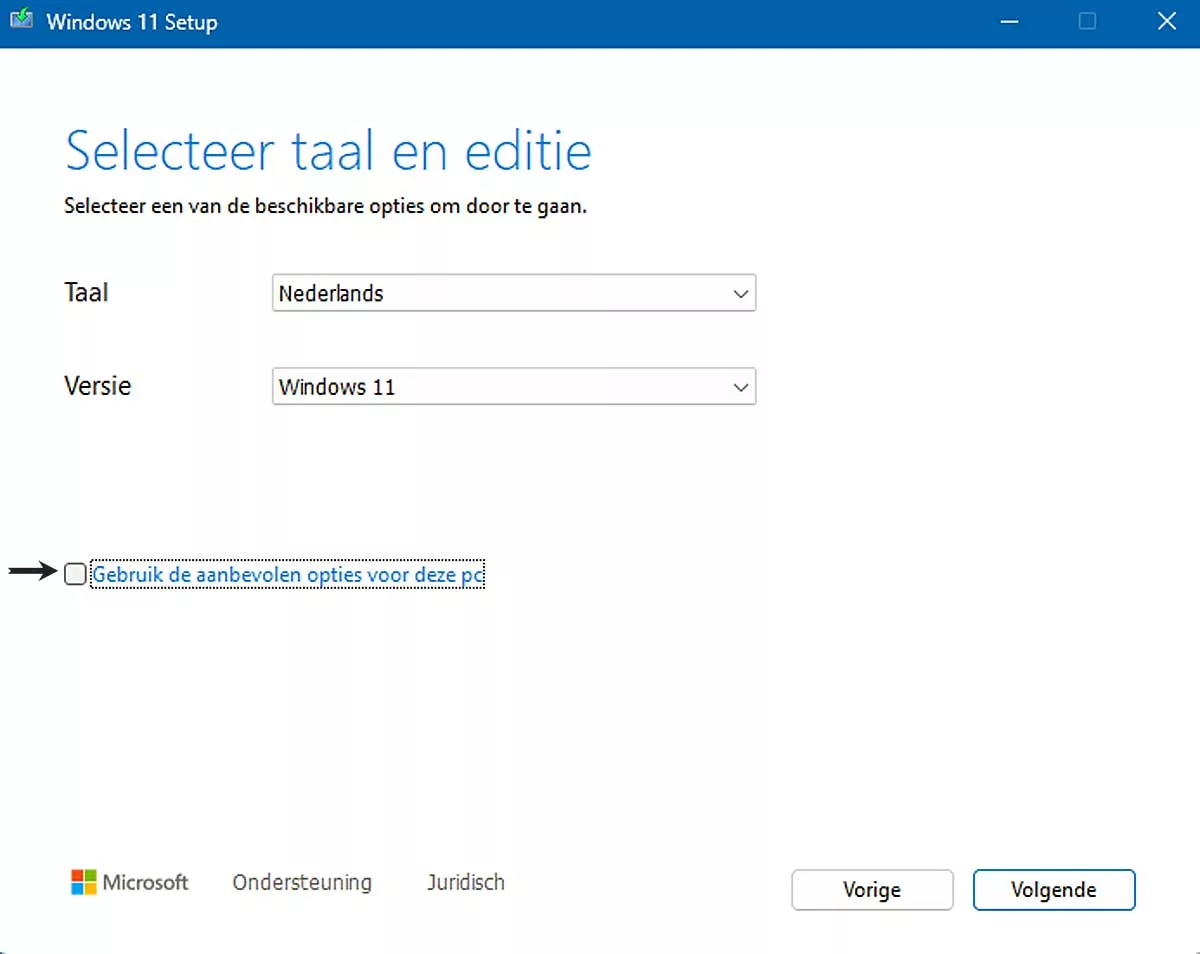This screenshot has height=954, width=1200.
Task: Click the Versie label
Action: (x=98, y=386)
